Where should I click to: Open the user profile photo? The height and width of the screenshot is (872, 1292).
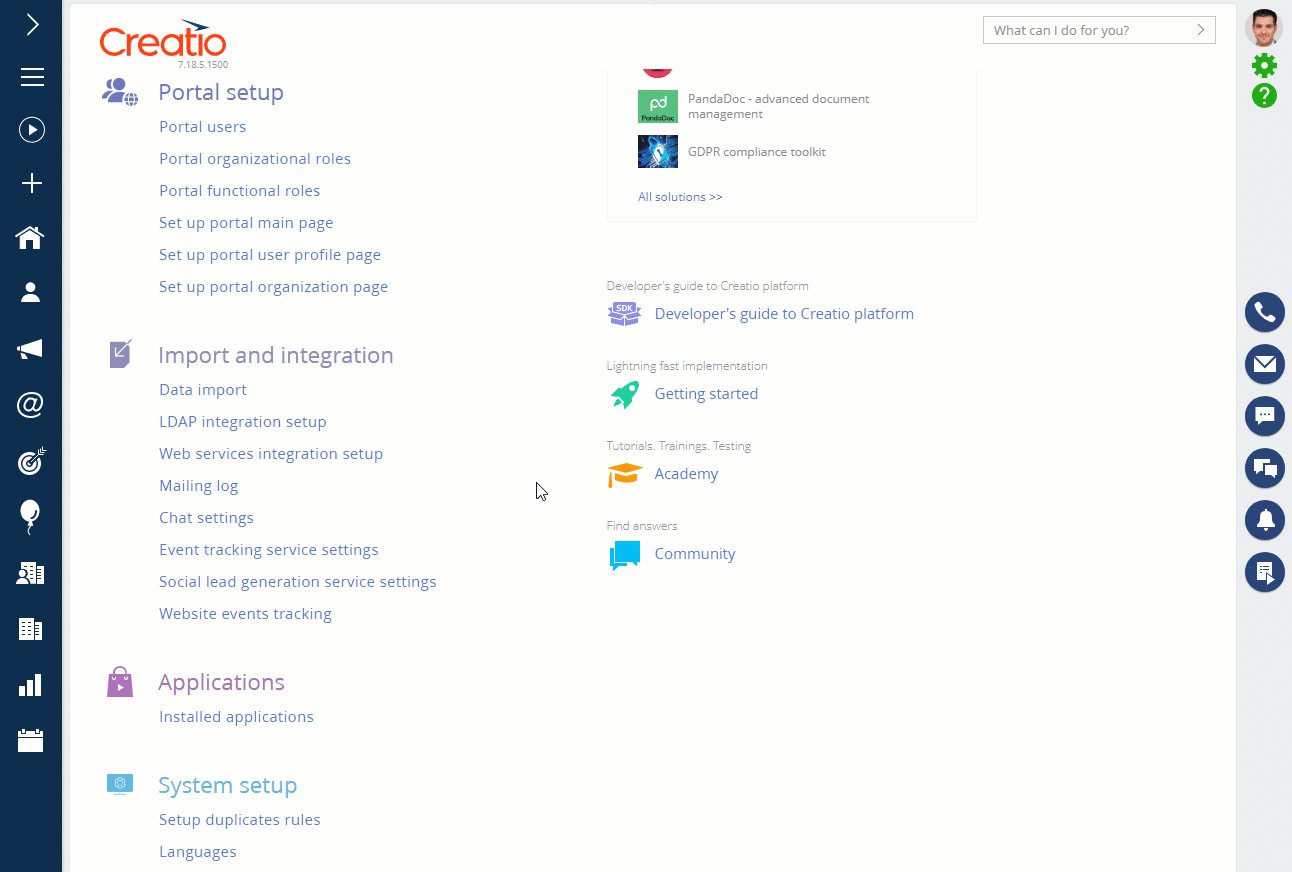pyautogui.click(x=1264, y=28)
